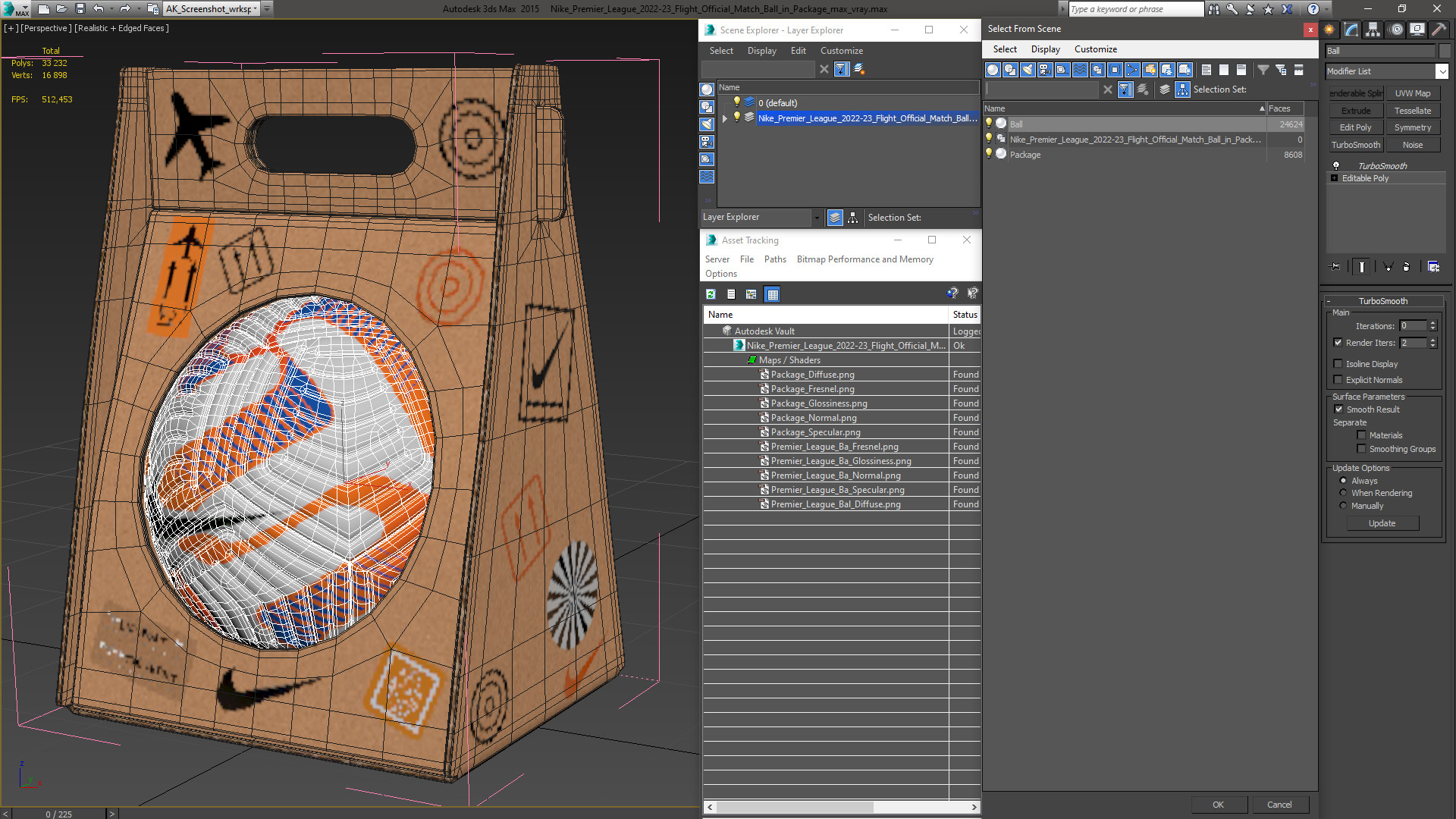Image resolution: width=1456 pixels, height=819 pixels.
Task: Select the Manually update option
Action: coord(1343,506)
